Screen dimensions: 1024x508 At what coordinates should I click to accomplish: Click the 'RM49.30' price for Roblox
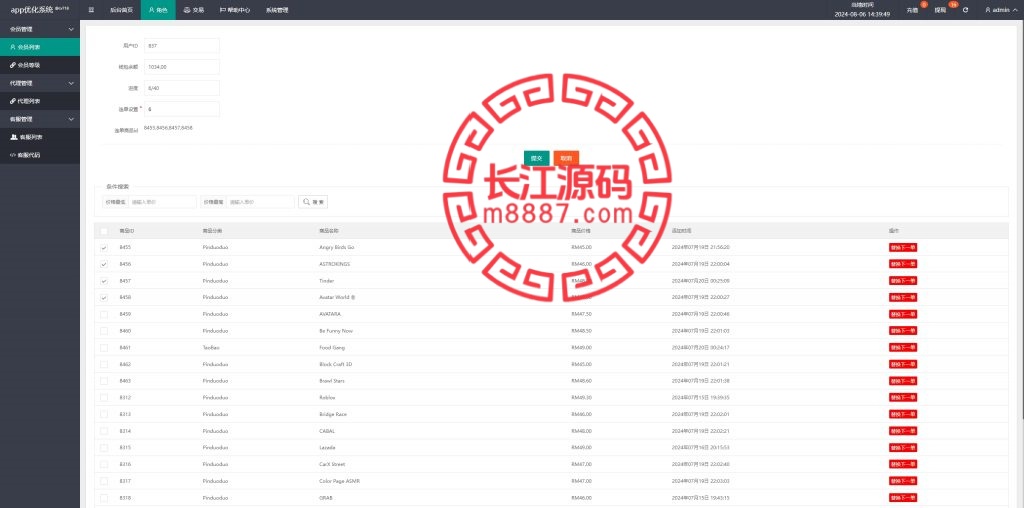pyautogui.click(x=581, y=398)
